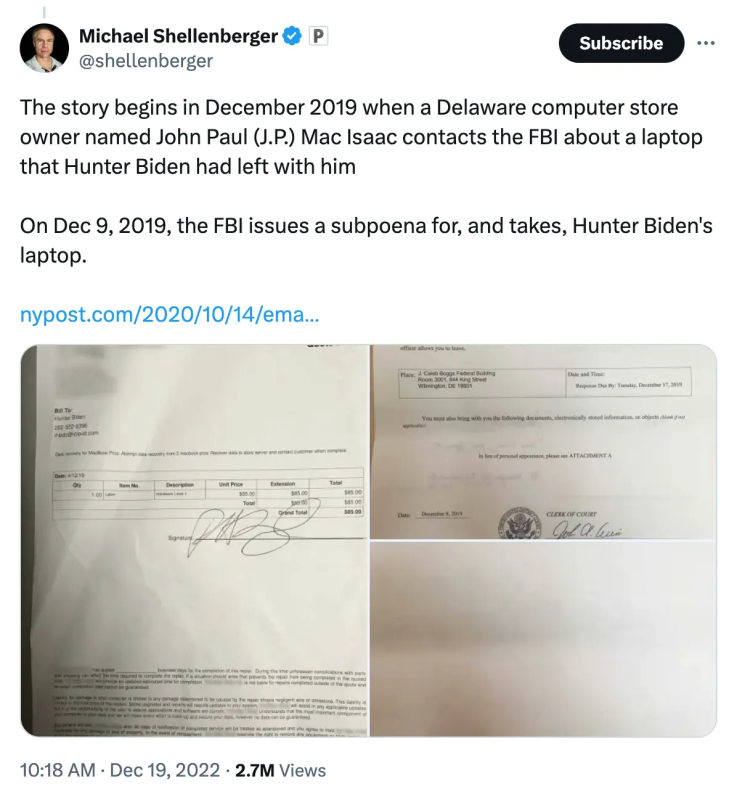The image size is (737, 800).
Task: Open the repair invoice photo on the left
Action: [194, 540]
